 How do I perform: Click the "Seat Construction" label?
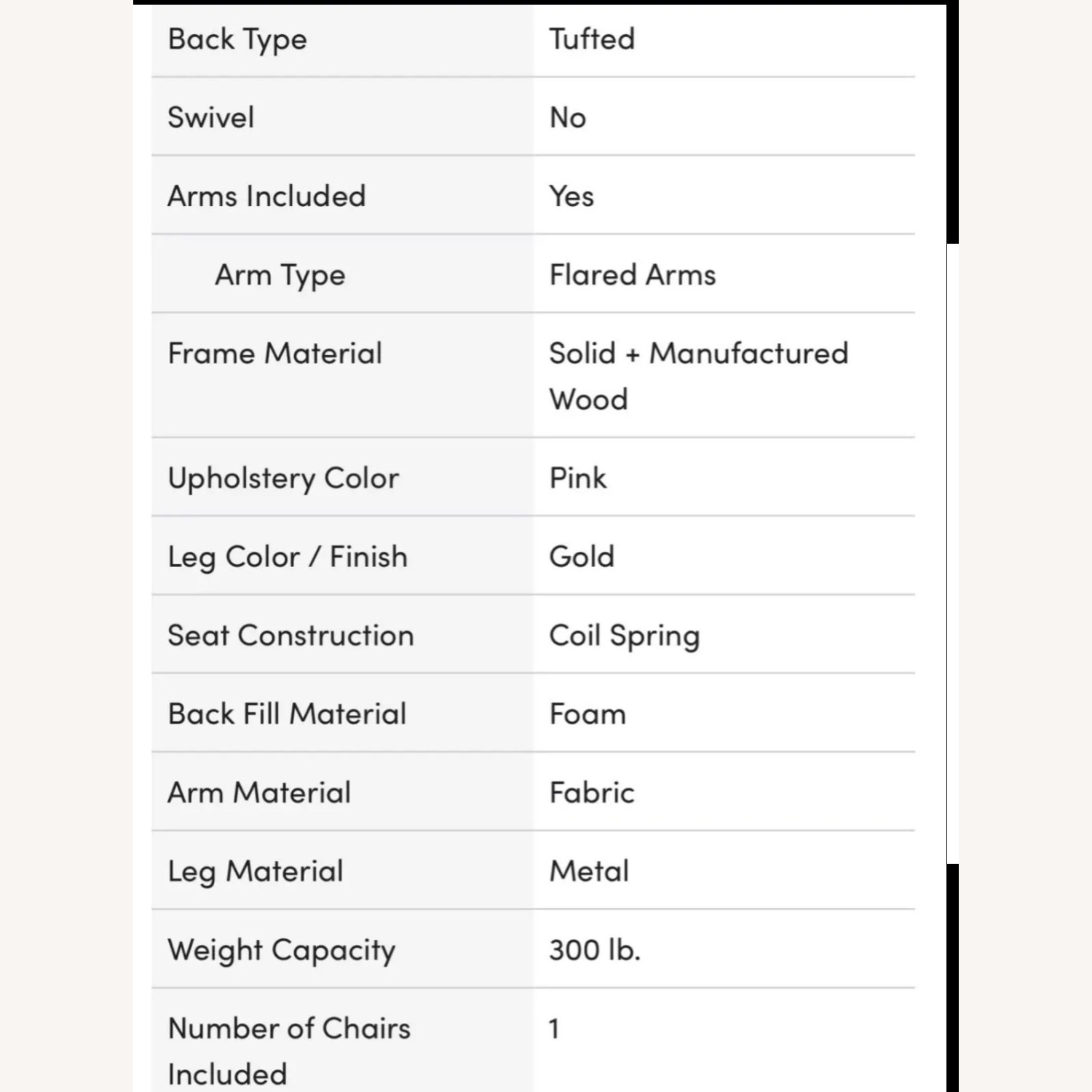[x=290, y=636]
